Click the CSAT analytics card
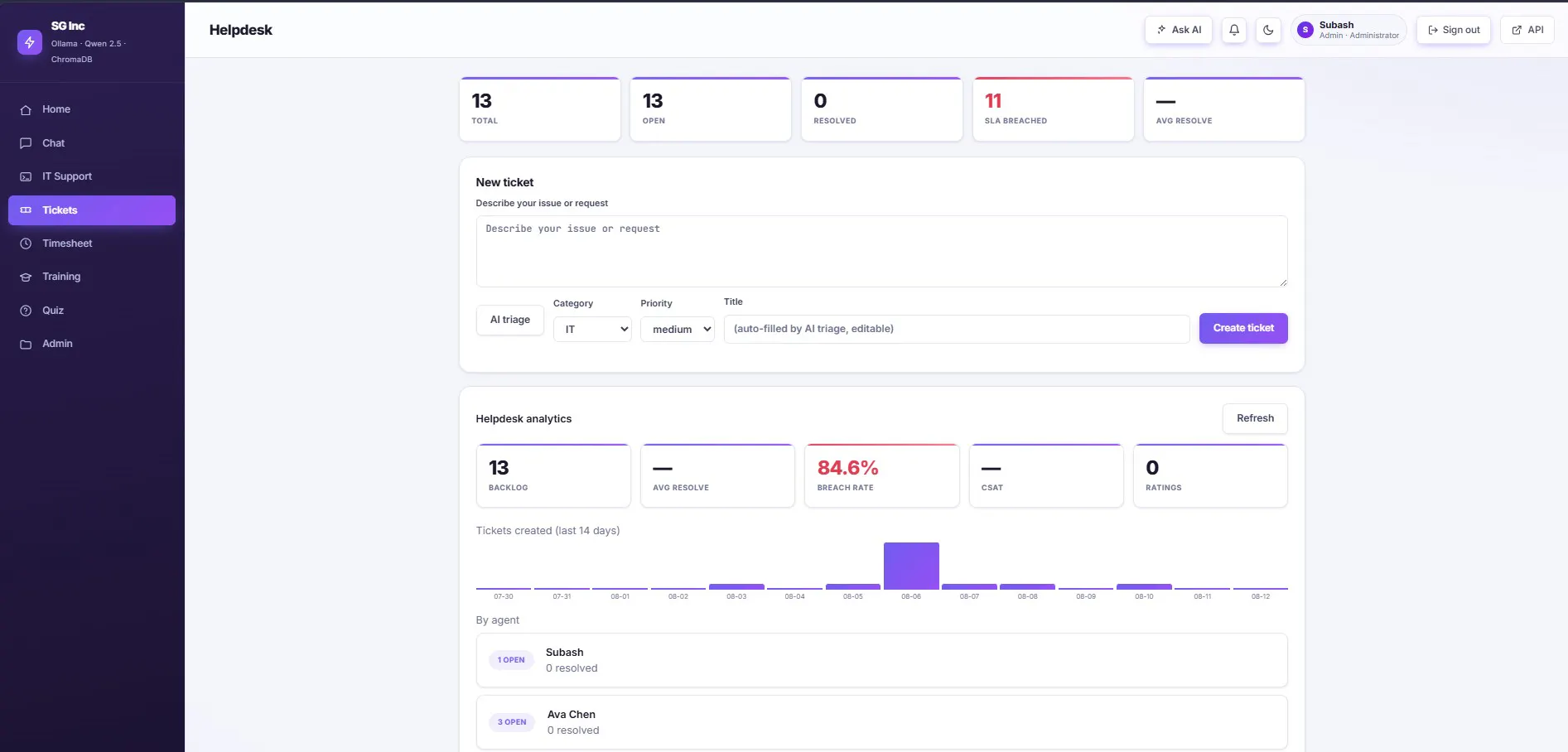This screenshot has height=752, width=1568. point(1046,475)
